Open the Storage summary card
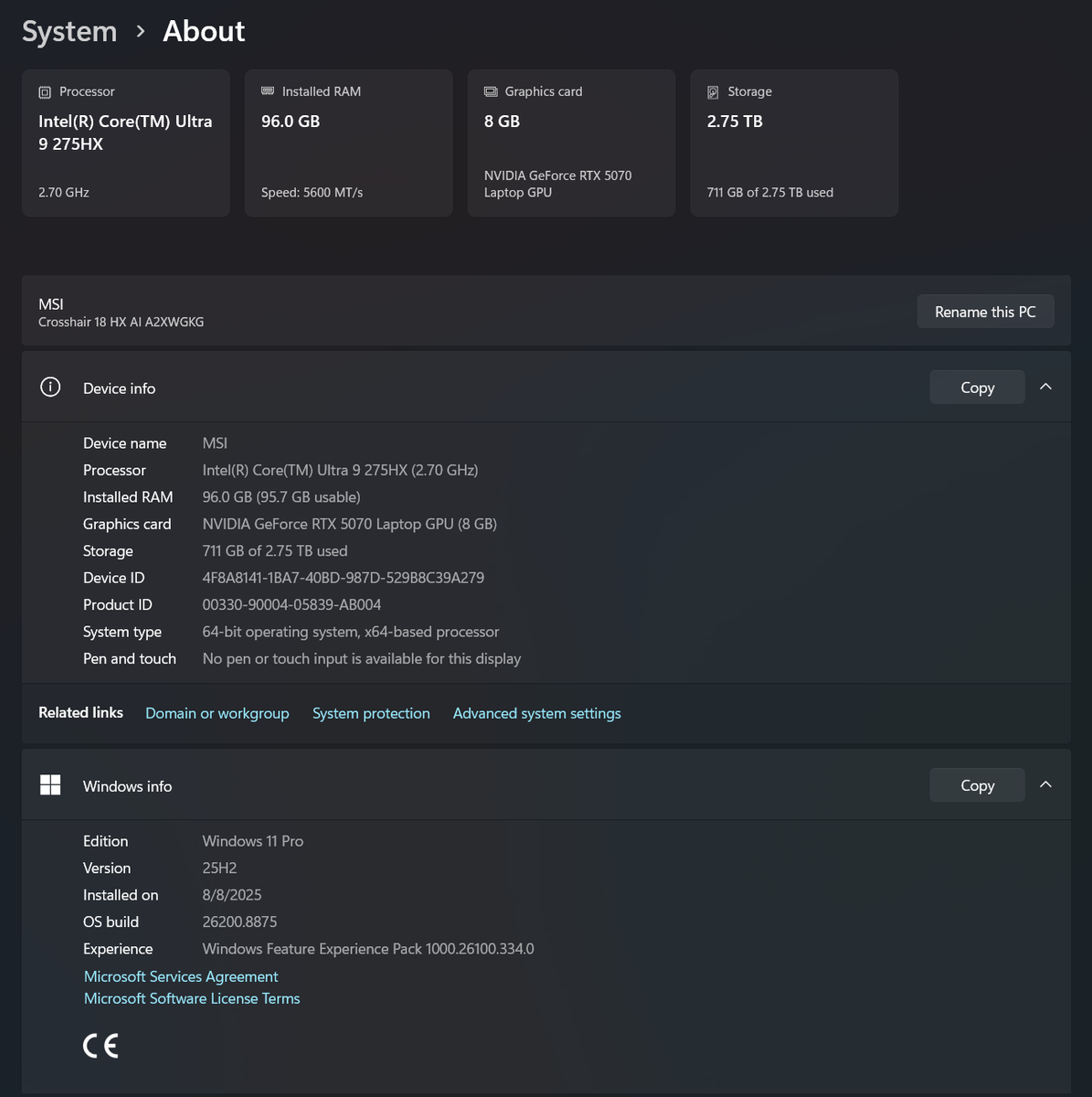Image resolution: width=1092 pixels, height=1097 pixels. click(x=794, y=143)
